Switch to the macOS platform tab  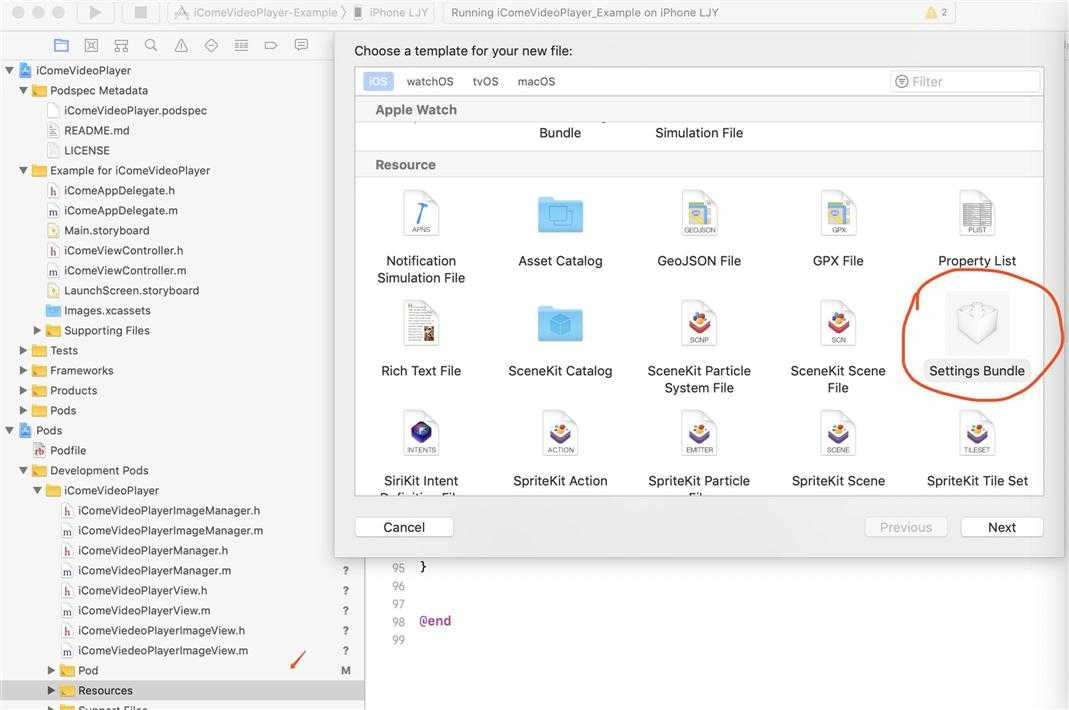[537, 81]
